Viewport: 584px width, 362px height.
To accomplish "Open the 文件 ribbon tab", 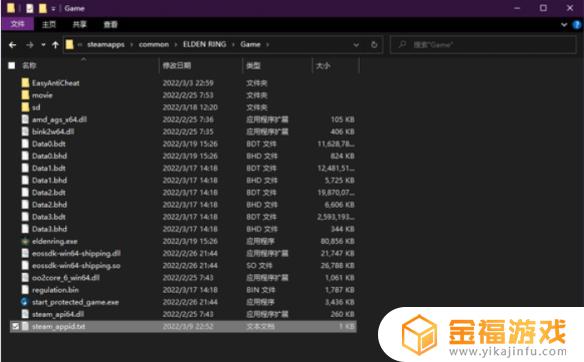I will coord(18,25).
